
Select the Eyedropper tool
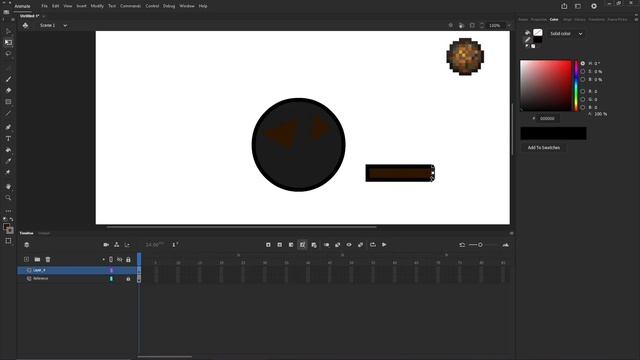8,161
